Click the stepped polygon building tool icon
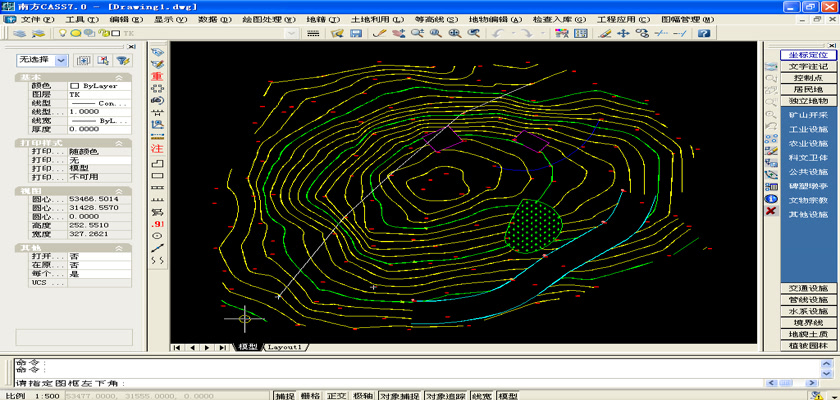840x400 pixels. tap(158, 163)
